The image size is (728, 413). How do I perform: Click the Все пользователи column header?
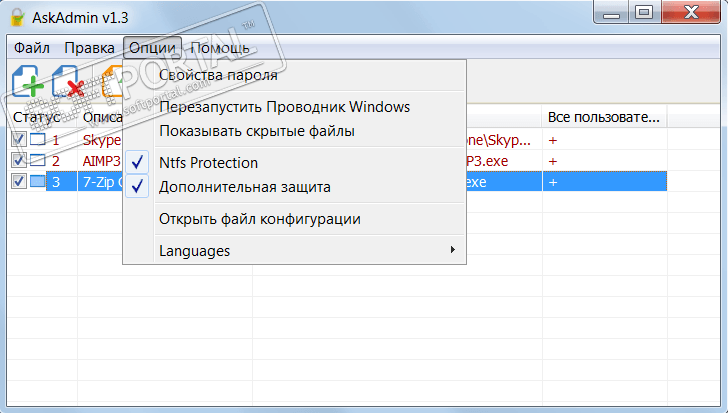(603, 117)
